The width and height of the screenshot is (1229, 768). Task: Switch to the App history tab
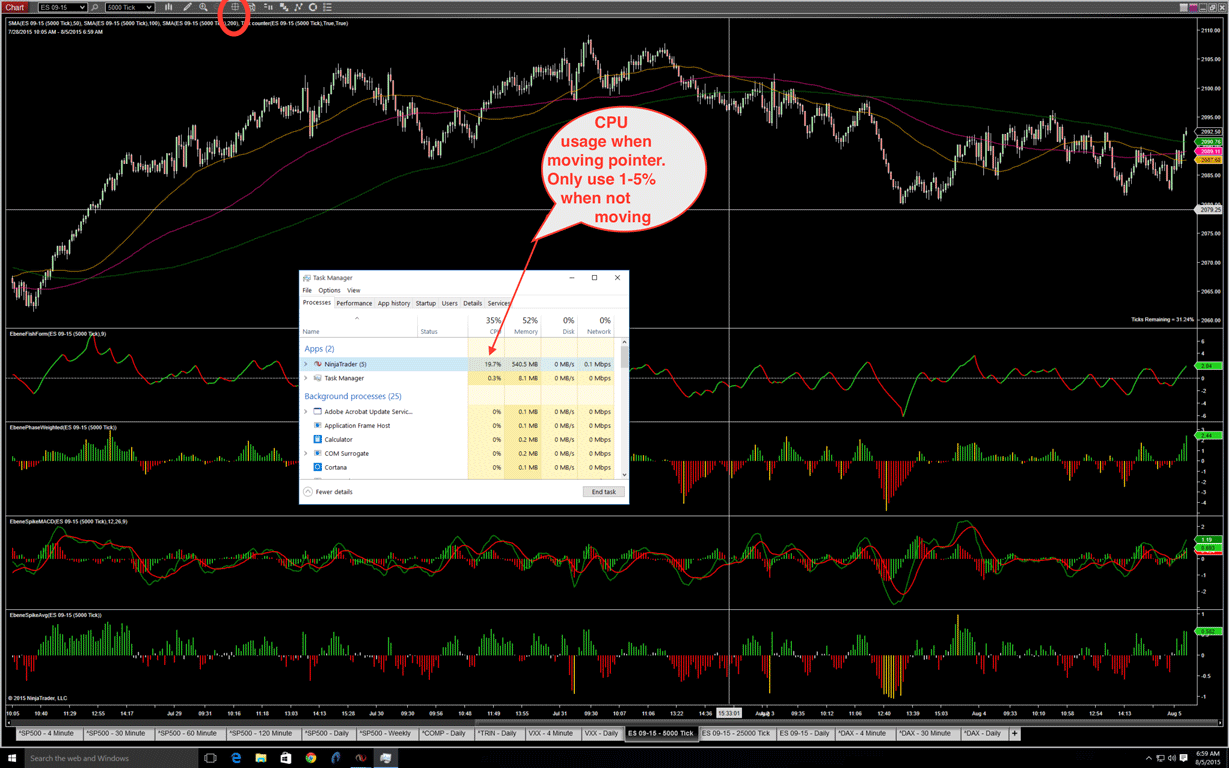coord(393,303)
